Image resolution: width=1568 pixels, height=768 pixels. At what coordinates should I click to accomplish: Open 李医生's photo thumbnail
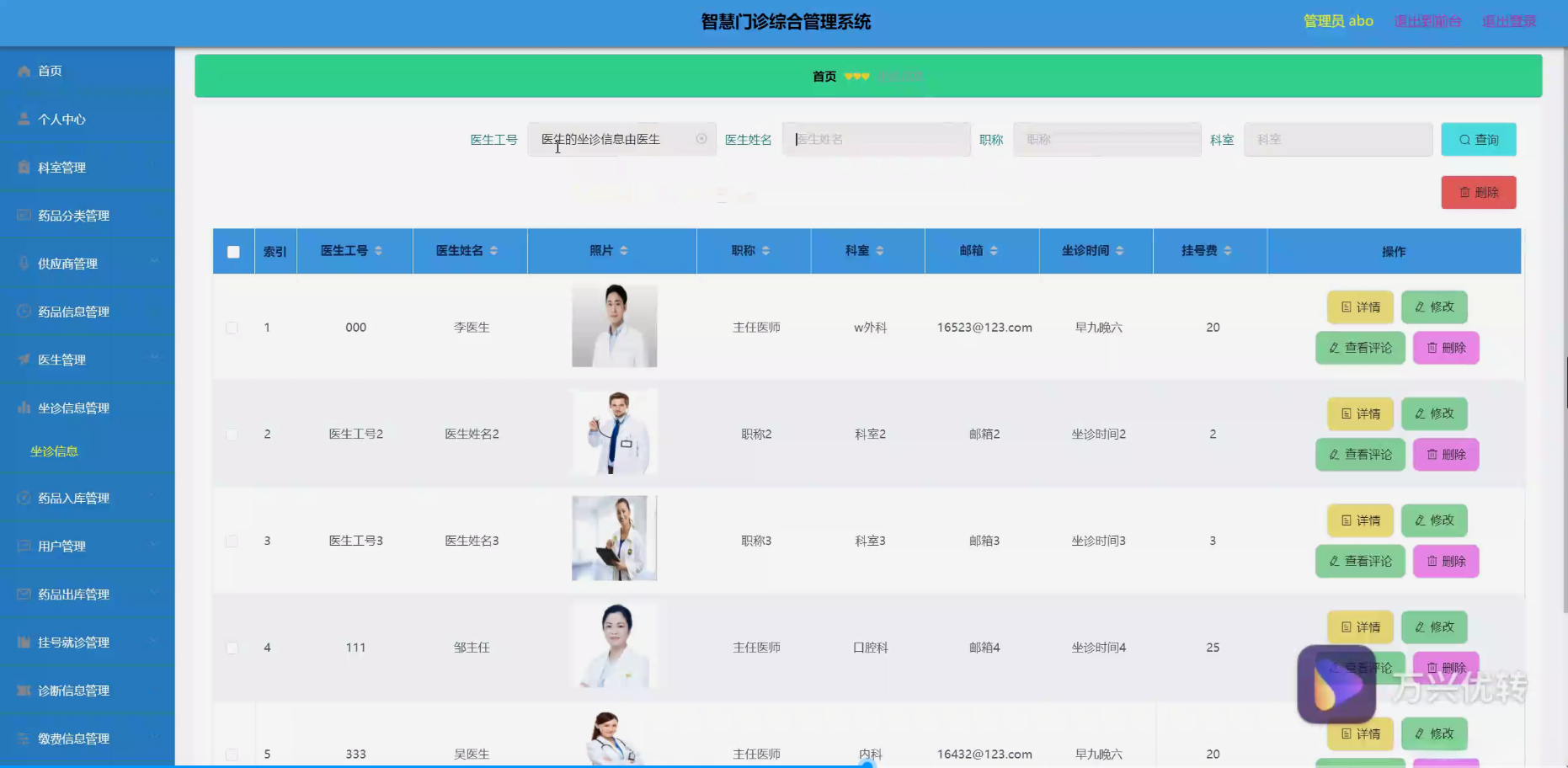coord(614,326)
